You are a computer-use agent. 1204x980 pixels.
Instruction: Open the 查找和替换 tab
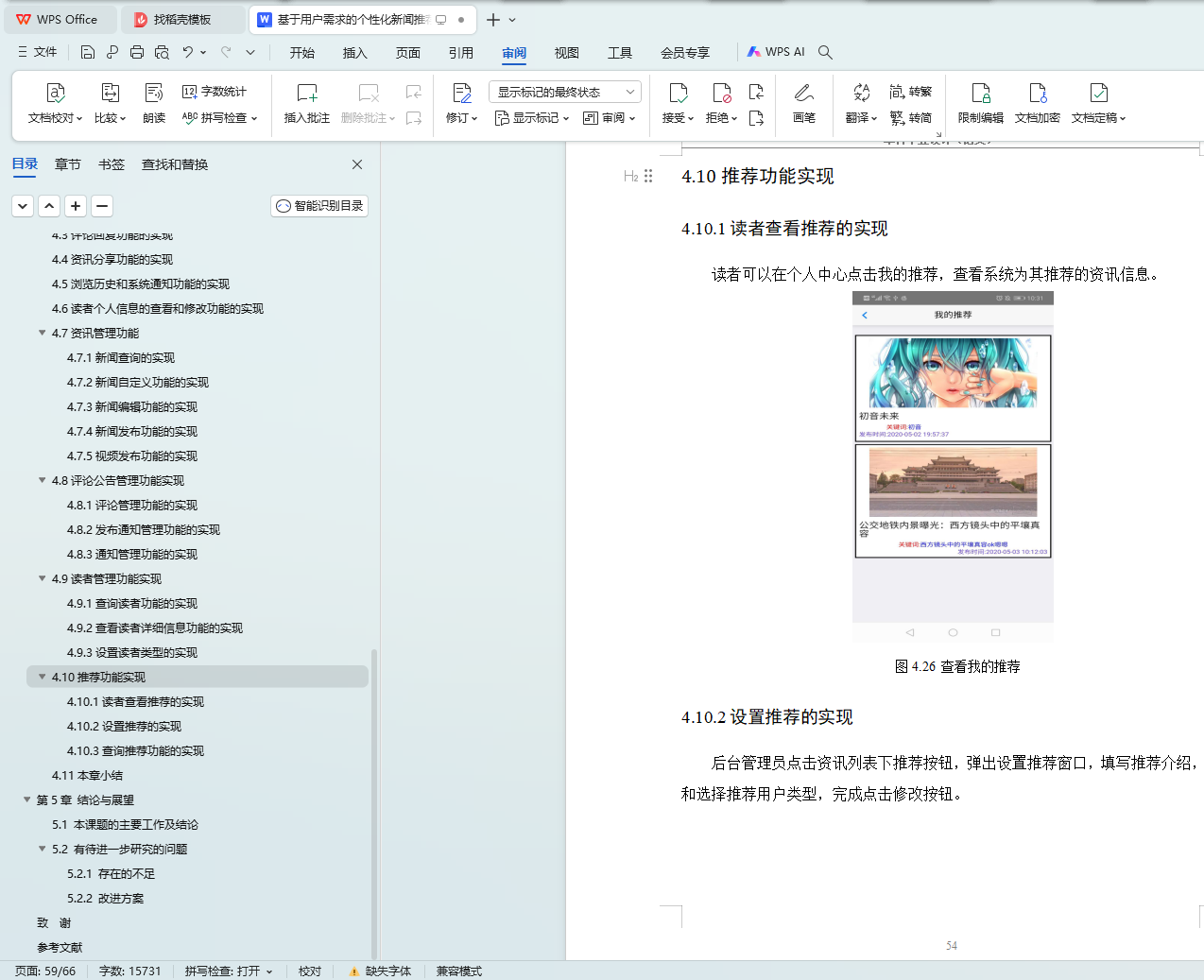point(175,164)
